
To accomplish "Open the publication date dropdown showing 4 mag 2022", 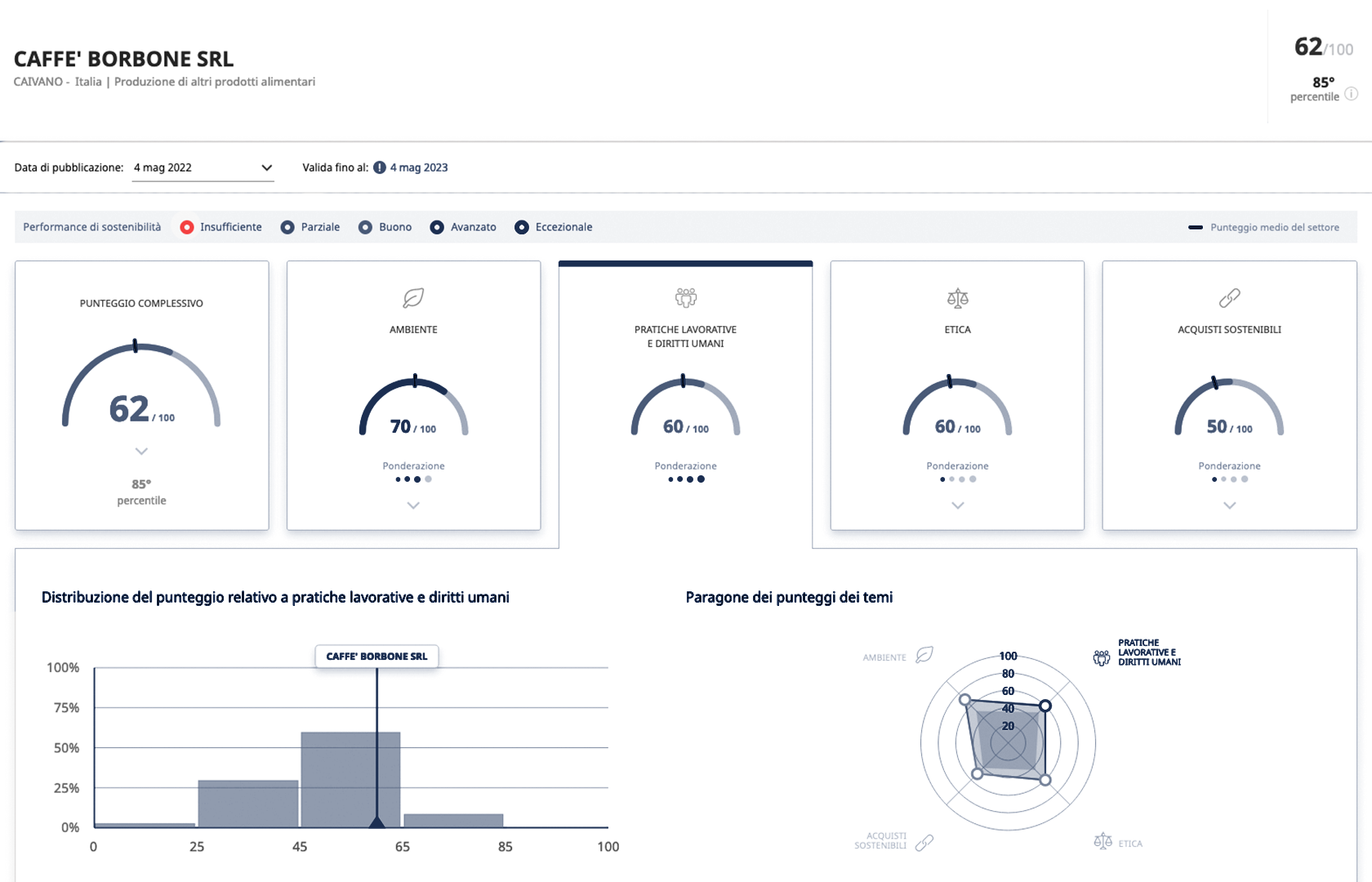I will pyautogui.click(x=203, y=168).
